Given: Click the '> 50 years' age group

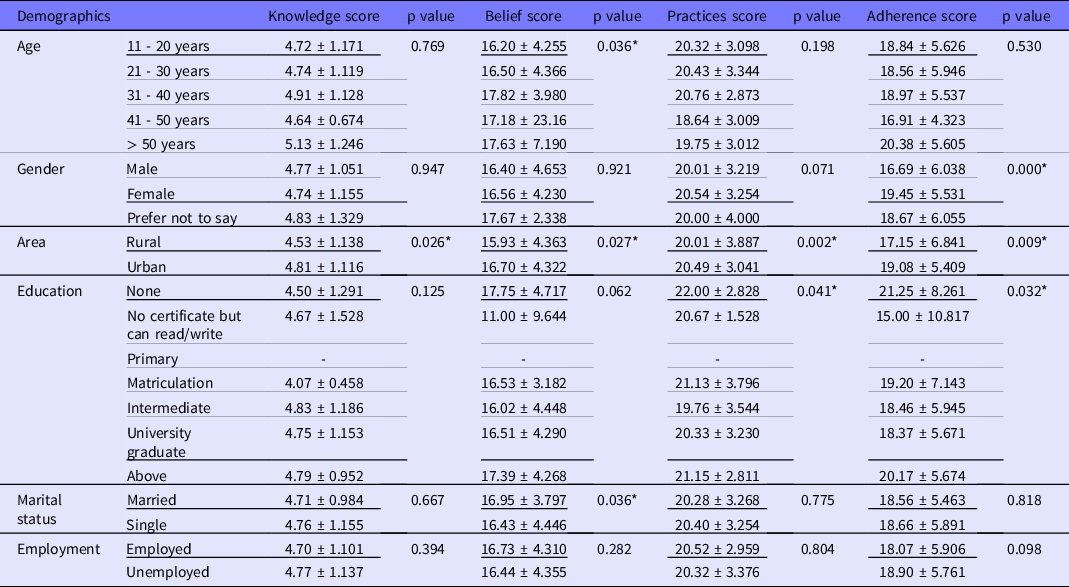Looking at the screenshot, I should [x=161, y=144].
